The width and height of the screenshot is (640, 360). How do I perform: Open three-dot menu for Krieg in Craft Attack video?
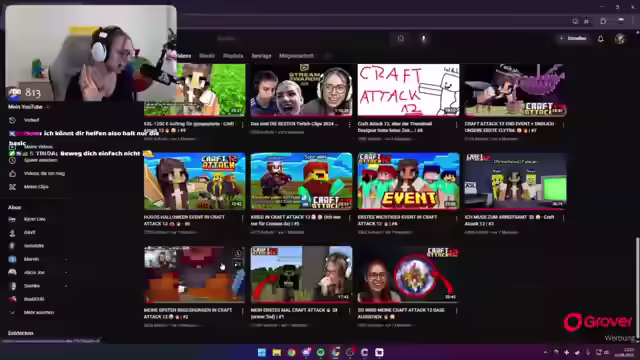[x=349, y=218]
